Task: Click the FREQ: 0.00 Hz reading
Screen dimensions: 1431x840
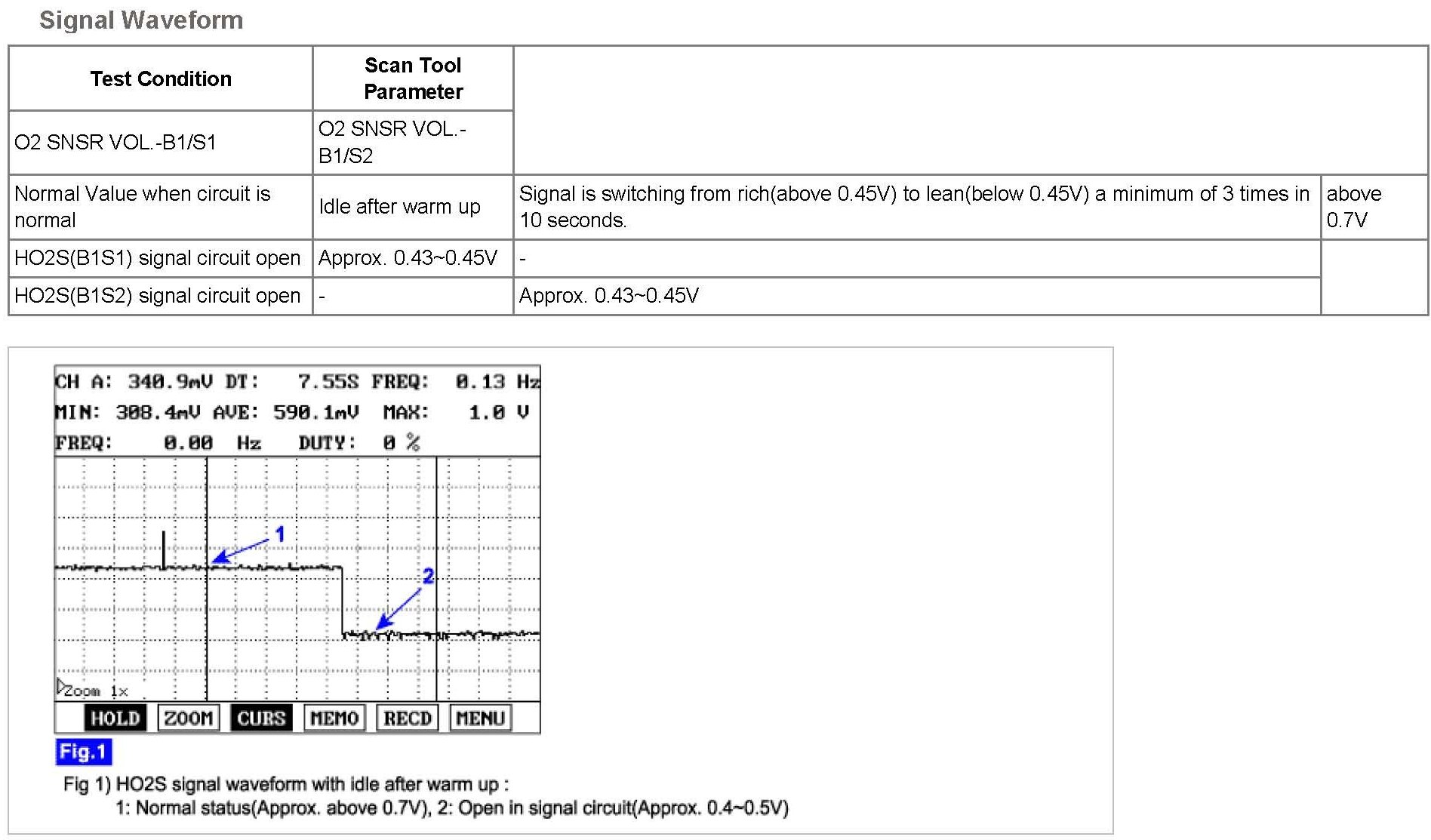Action: pyautogui.click(x=158, y=443)
